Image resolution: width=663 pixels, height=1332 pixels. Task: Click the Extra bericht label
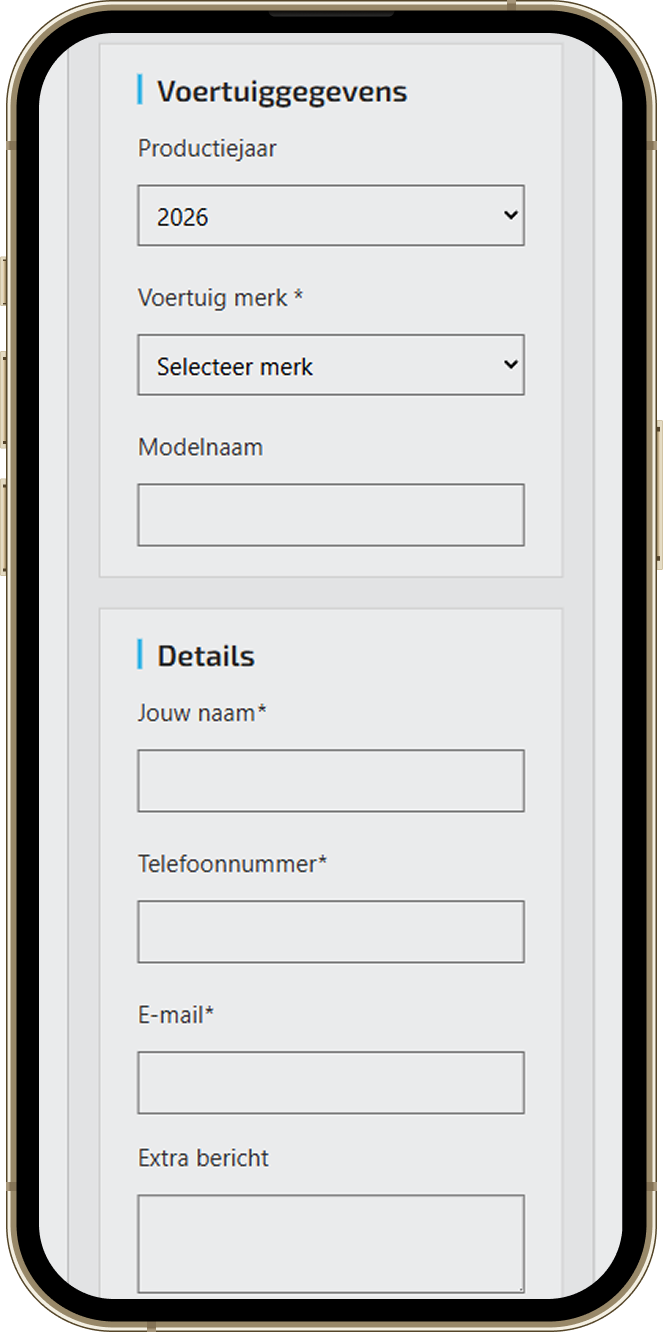[203, 1158]
